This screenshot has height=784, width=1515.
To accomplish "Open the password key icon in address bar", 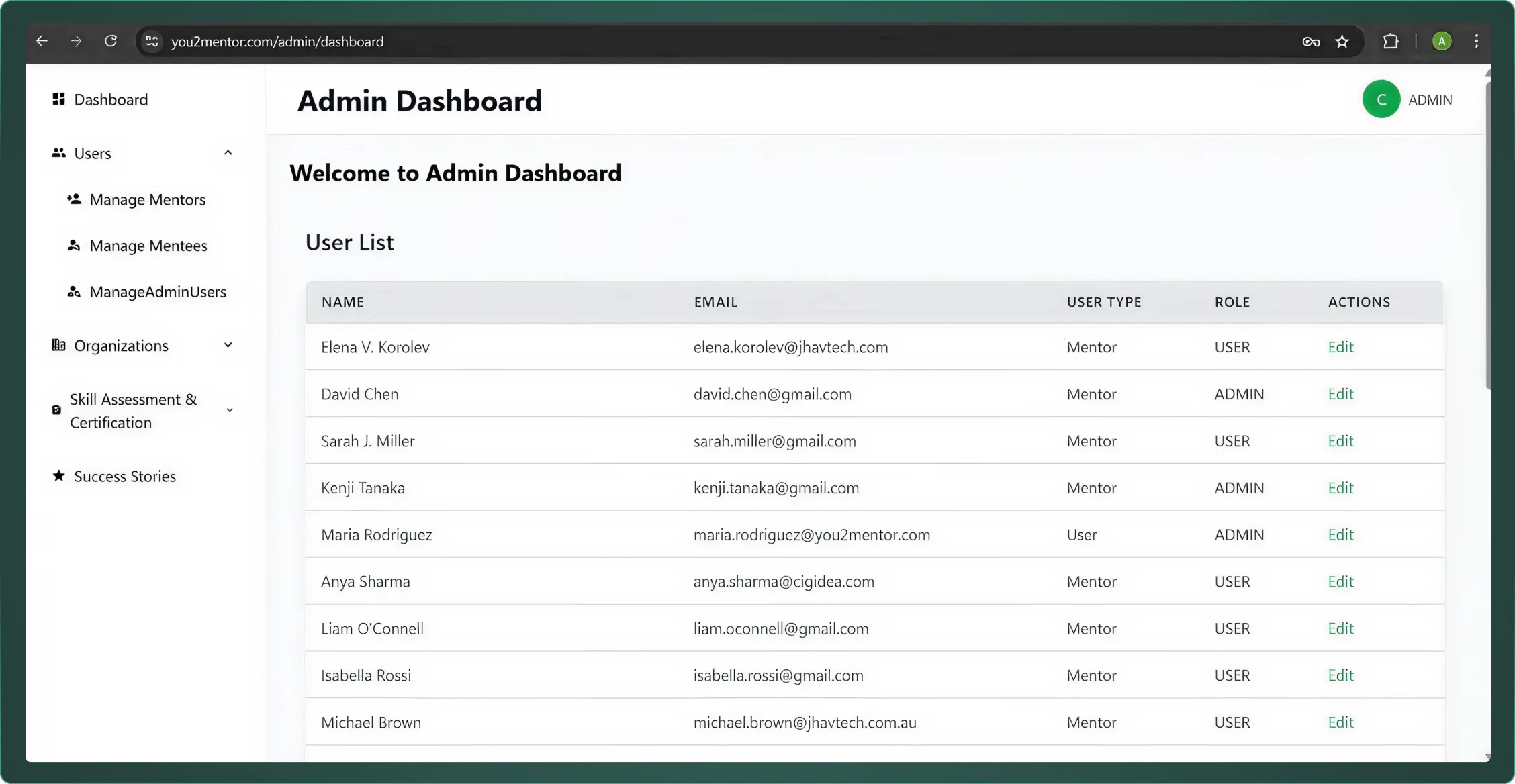I will 1311,42.
